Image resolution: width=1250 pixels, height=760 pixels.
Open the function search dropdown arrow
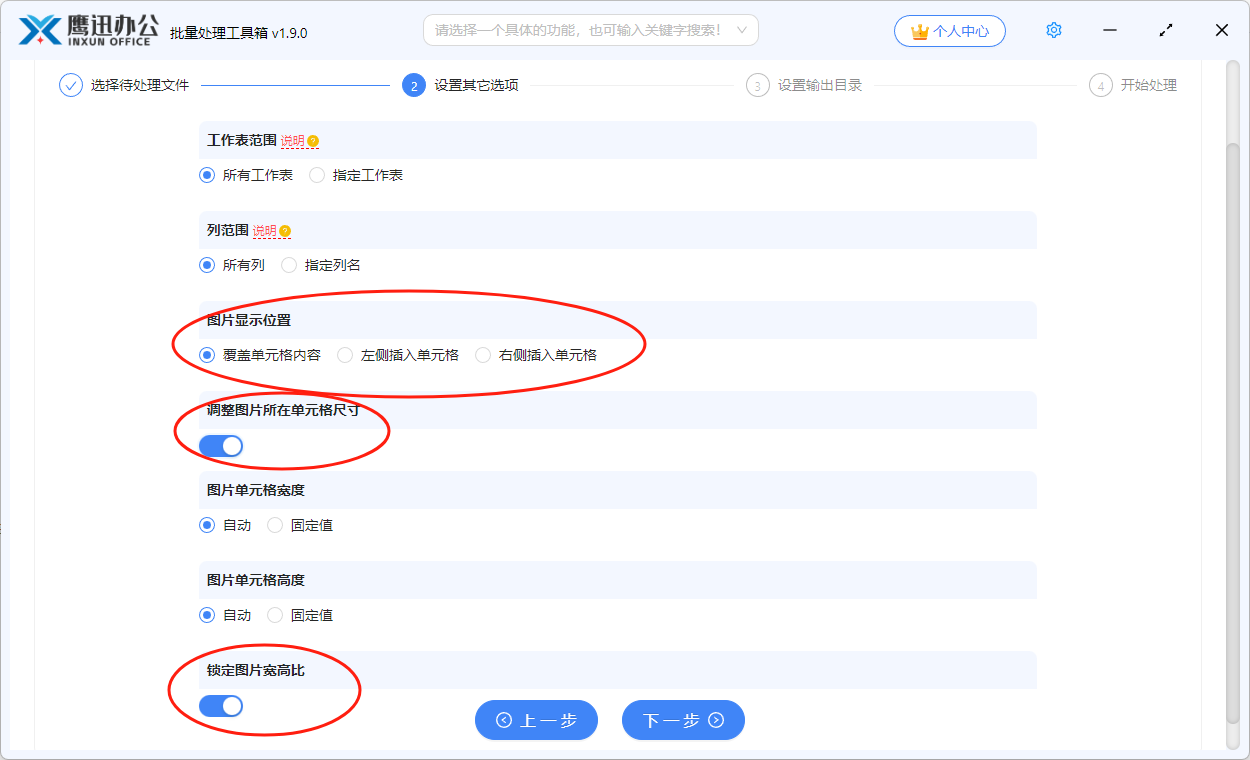[742, 30]
